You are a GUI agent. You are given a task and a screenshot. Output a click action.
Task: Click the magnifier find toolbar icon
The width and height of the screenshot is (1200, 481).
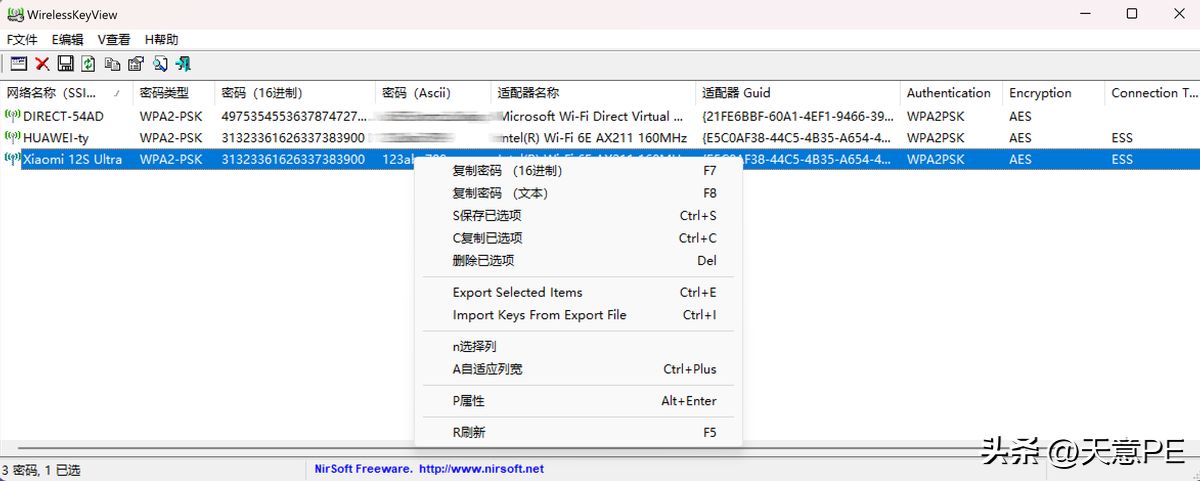click(159, 64)
